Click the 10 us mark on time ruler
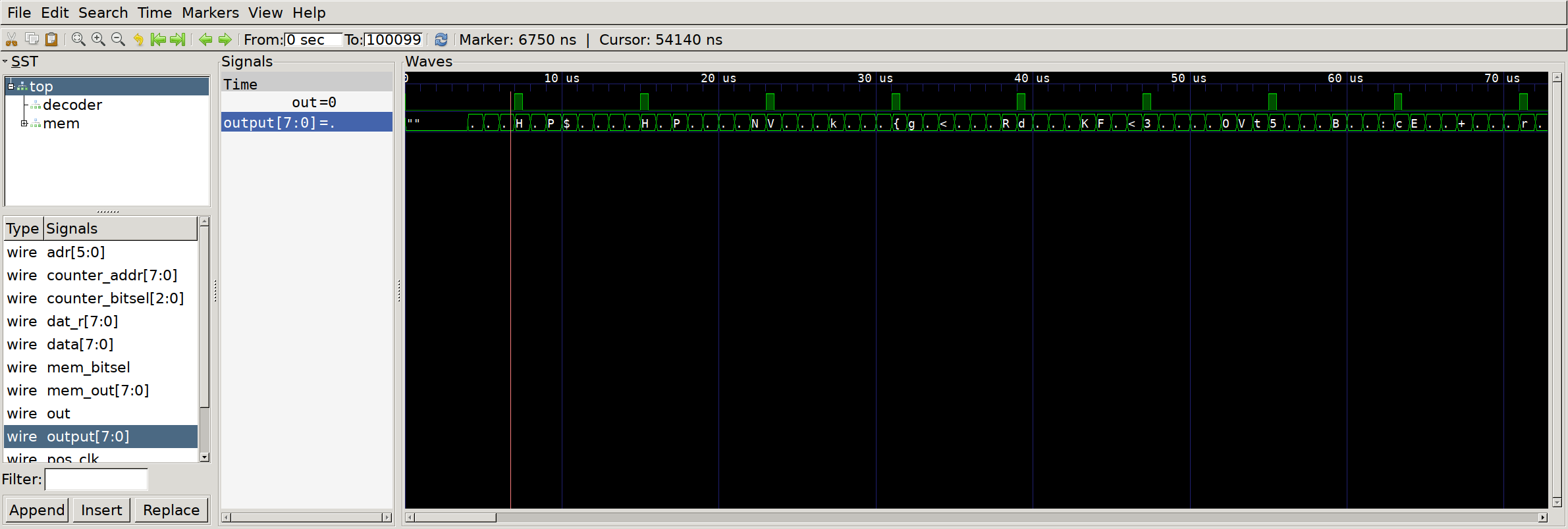Screen dimensions: 1568x529 [x=562, y=78]
